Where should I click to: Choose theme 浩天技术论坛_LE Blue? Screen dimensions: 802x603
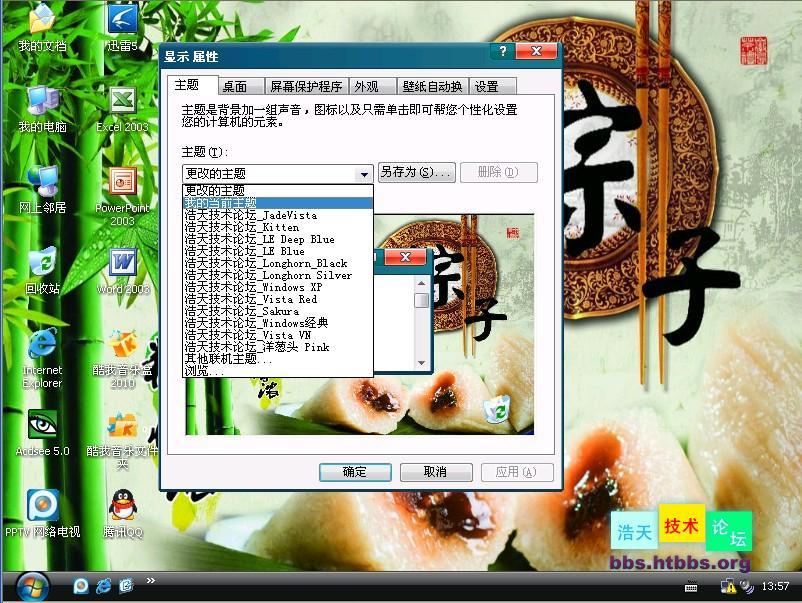coord(278,251)
